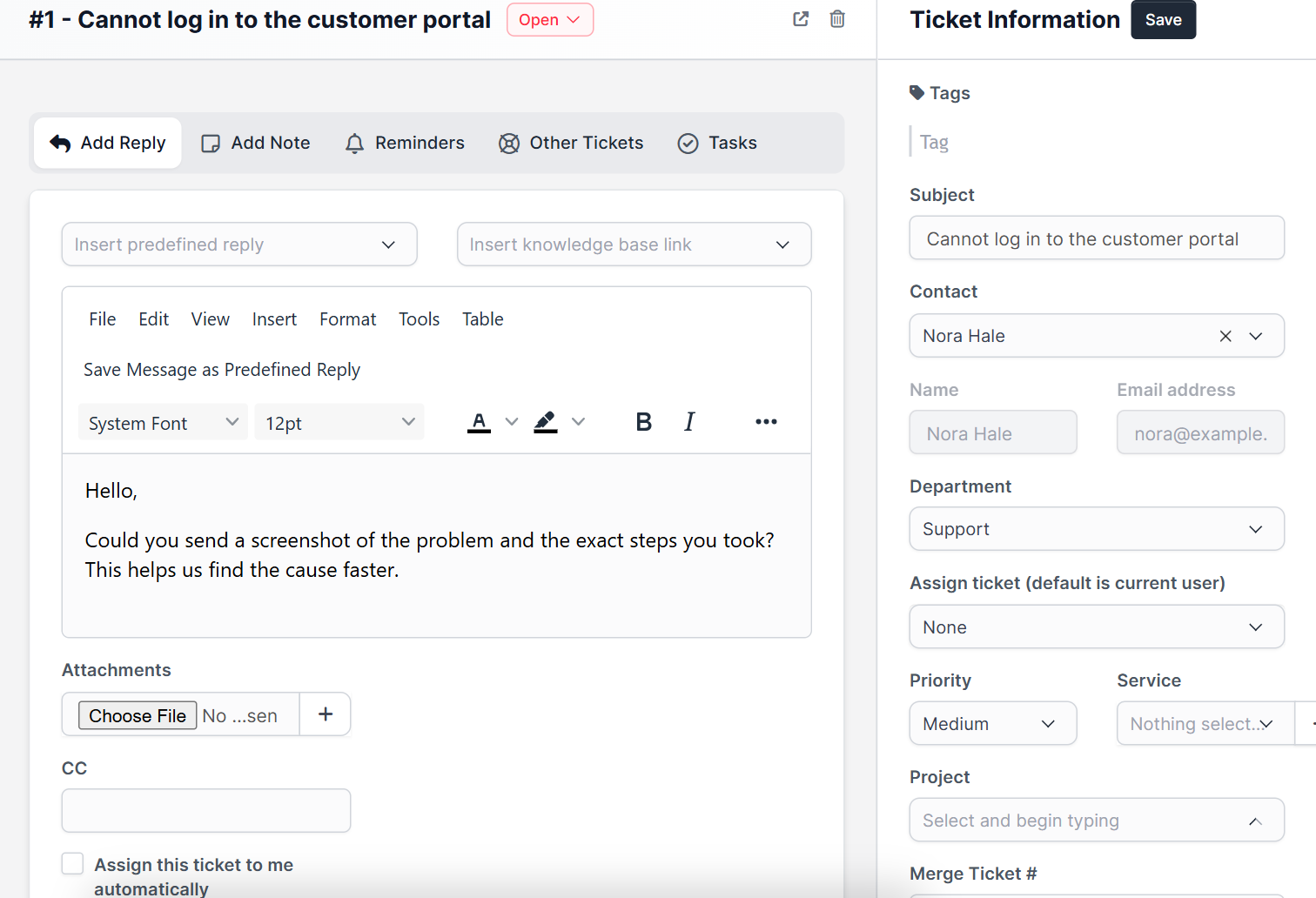Open the Open status dropdown
This screenshot has width=1316, height=898.
click(x=550, y=20)
